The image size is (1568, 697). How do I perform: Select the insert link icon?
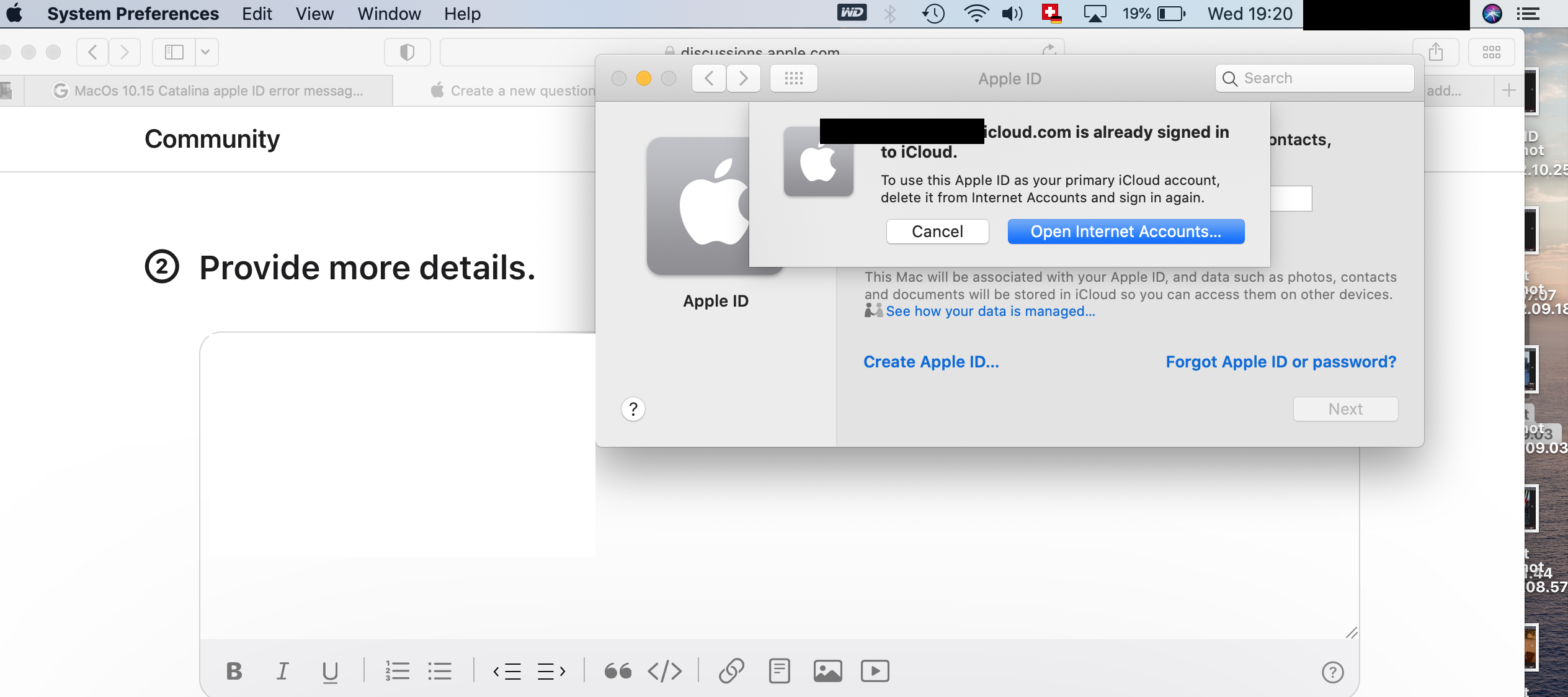(x=732, y=671)
